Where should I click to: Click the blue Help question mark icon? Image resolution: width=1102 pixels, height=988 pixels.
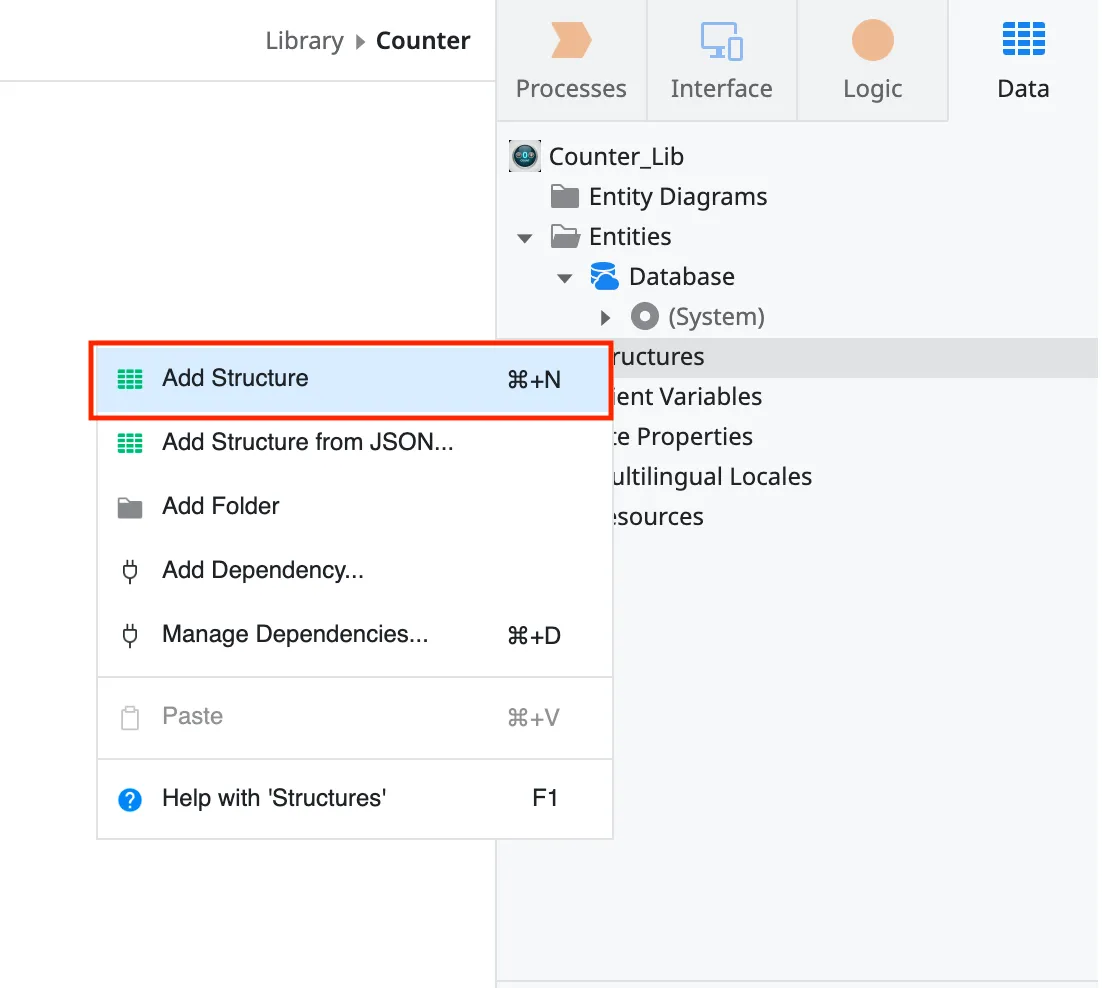pyautogui.click(x=130, y=799)
